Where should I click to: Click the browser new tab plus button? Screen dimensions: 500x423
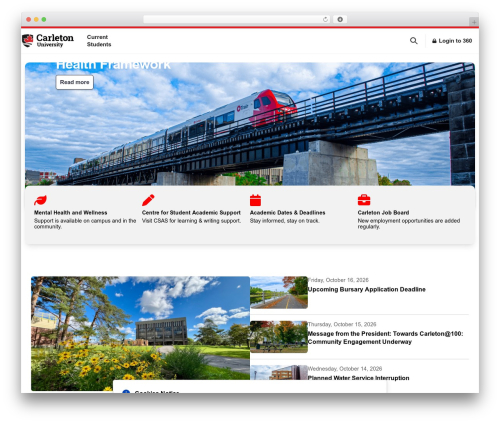474,22
